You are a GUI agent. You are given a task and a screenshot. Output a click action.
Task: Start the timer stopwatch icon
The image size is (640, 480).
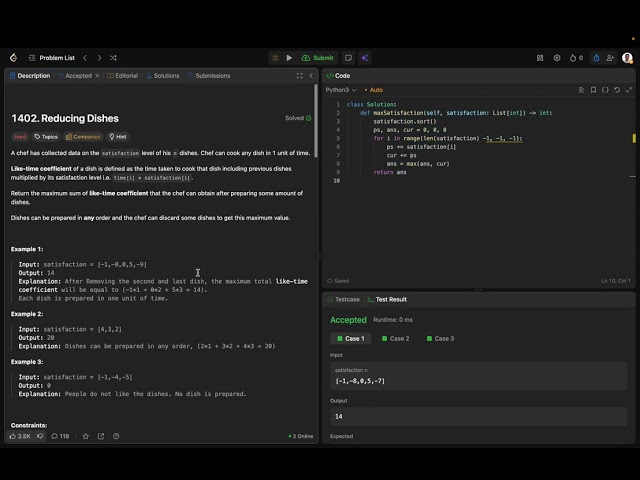596,58
